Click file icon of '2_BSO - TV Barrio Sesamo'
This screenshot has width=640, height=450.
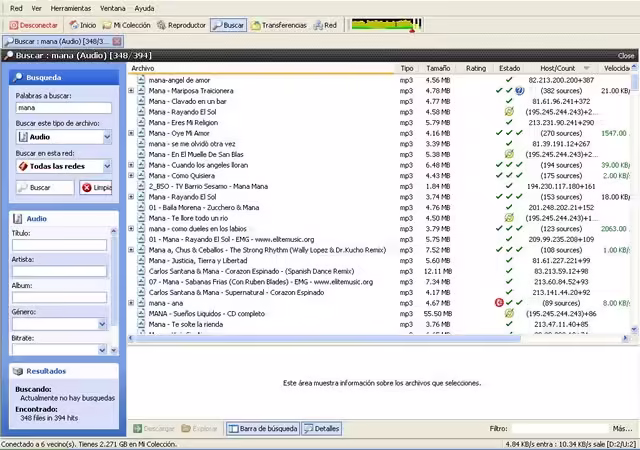141,186
